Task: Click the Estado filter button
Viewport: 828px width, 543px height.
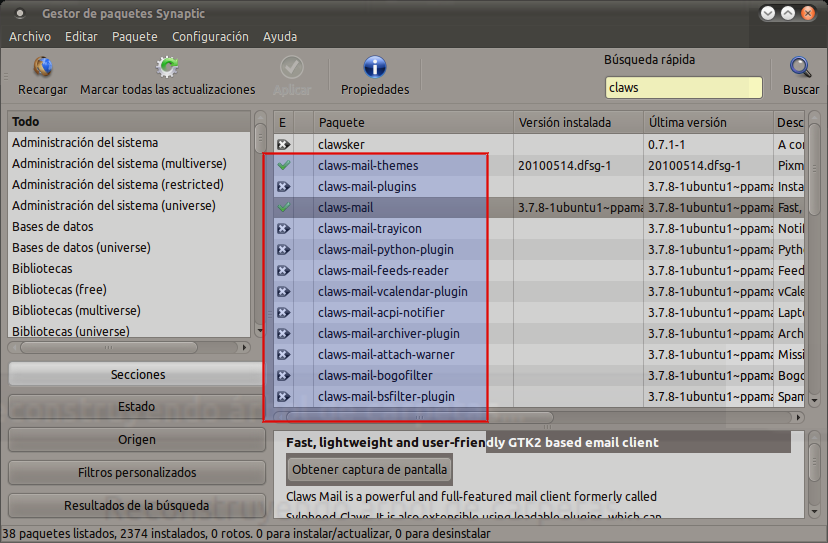Action: tap(137, 407)
